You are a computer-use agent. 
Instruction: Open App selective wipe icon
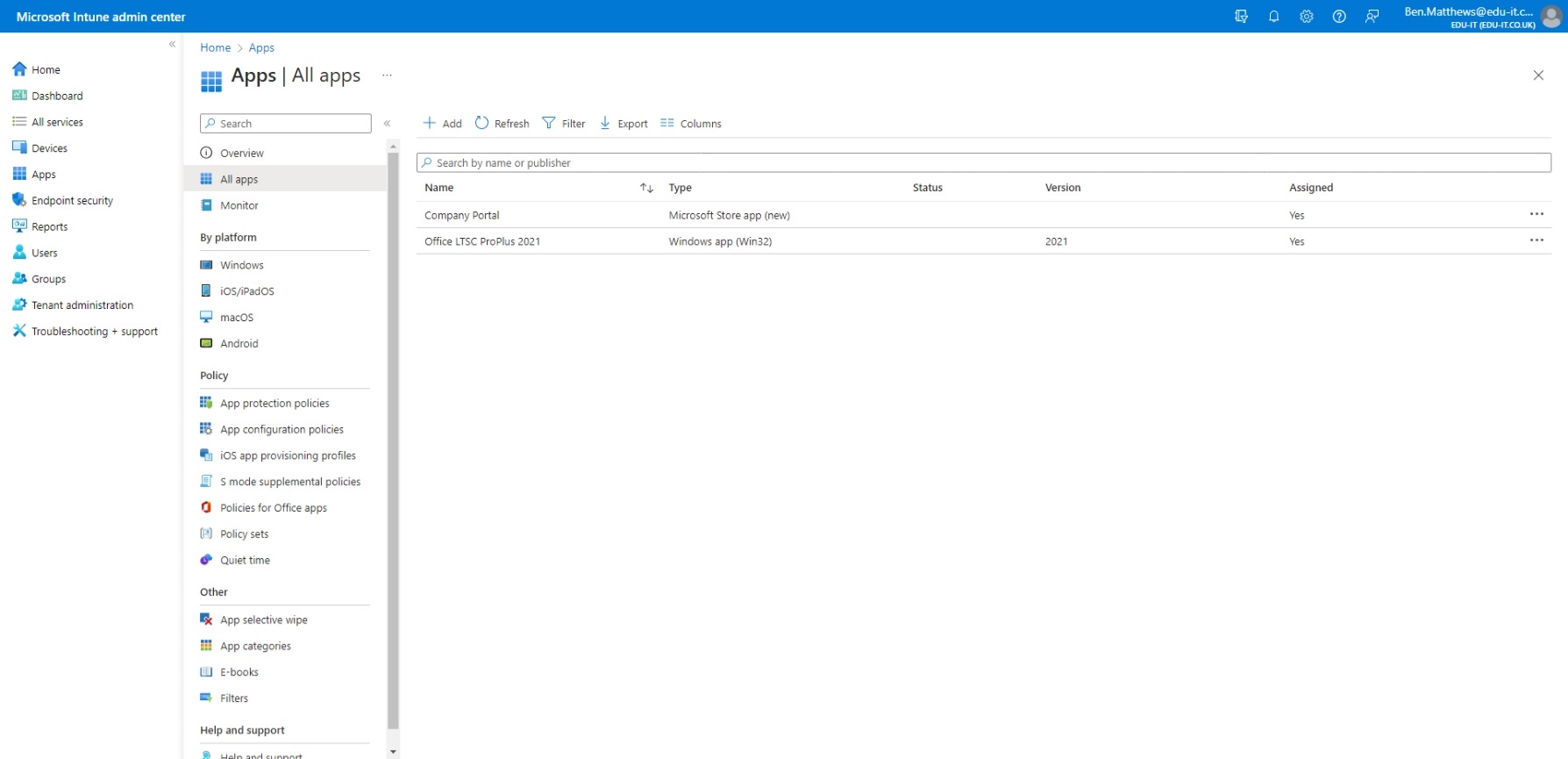206,619
